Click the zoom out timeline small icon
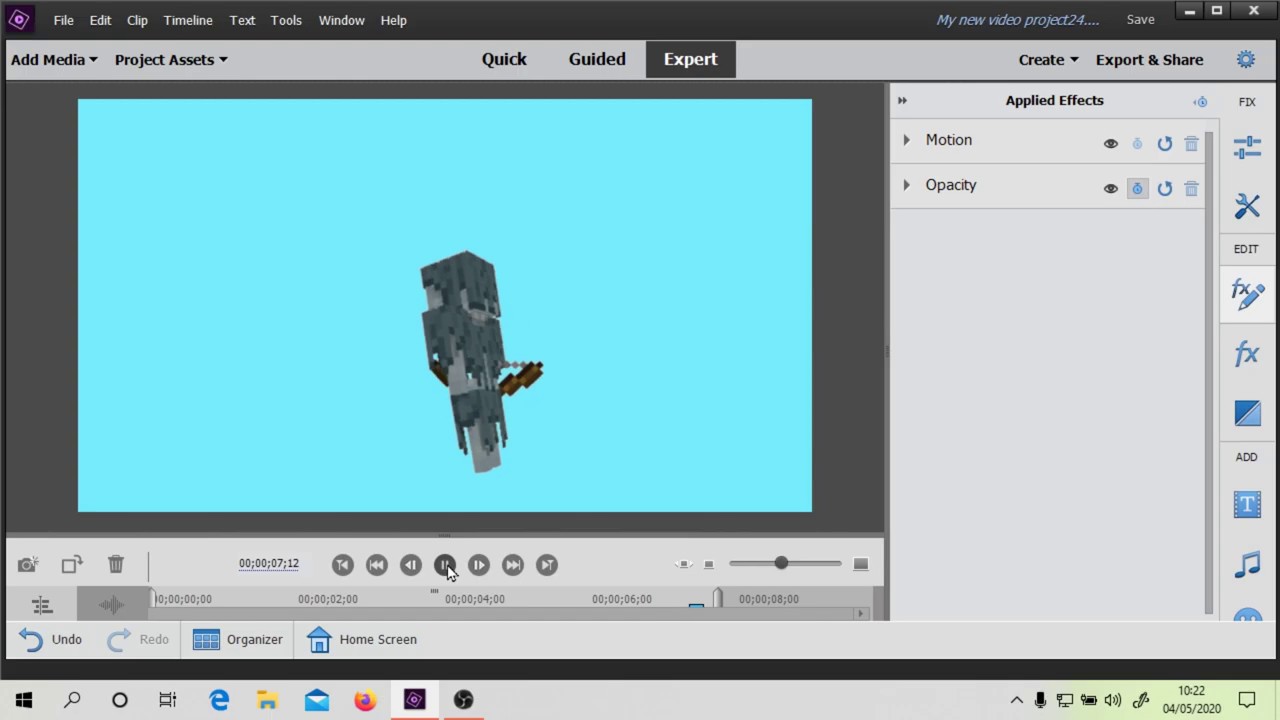Image resolution: width=1280 pixels, height=720 pixels. 709,565
